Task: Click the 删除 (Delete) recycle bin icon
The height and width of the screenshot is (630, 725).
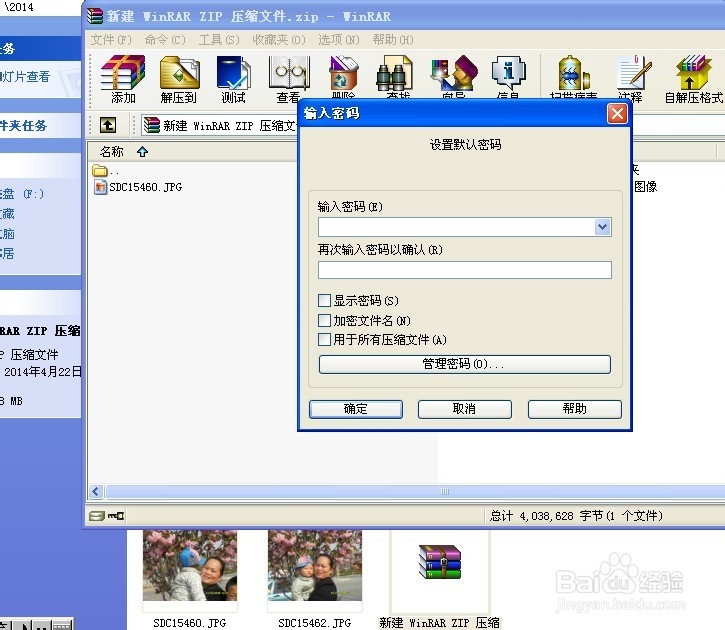Action: click(343, 73)
